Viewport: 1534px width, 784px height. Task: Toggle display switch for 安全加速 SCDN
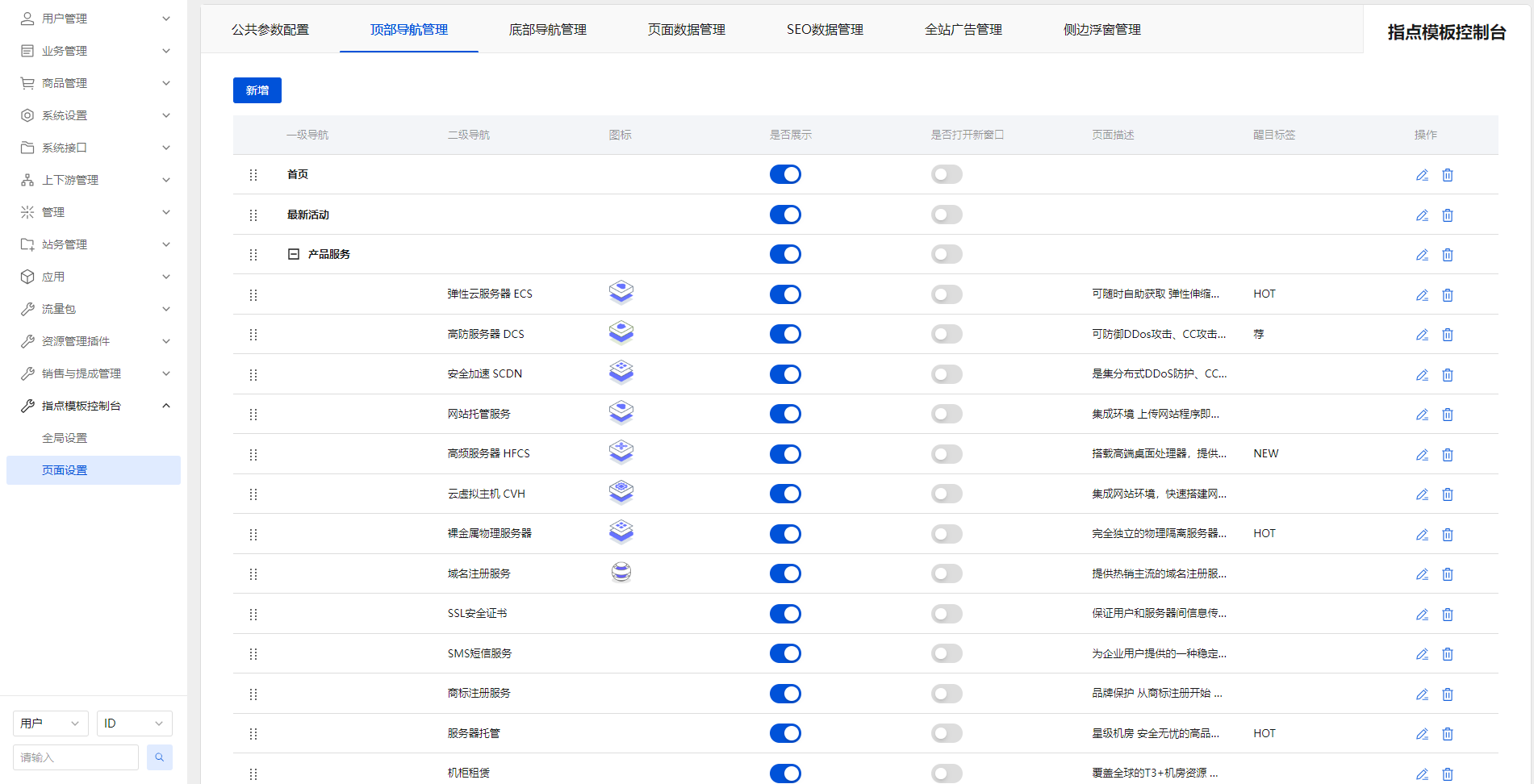click(785, 374)
